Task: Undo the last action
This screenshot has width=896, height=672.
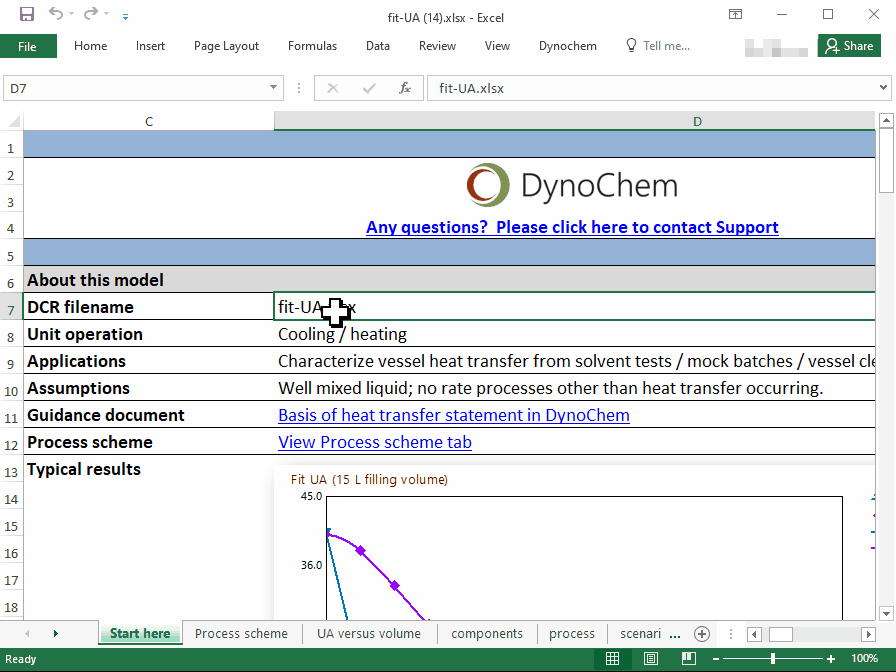Action: pos(56,15)
